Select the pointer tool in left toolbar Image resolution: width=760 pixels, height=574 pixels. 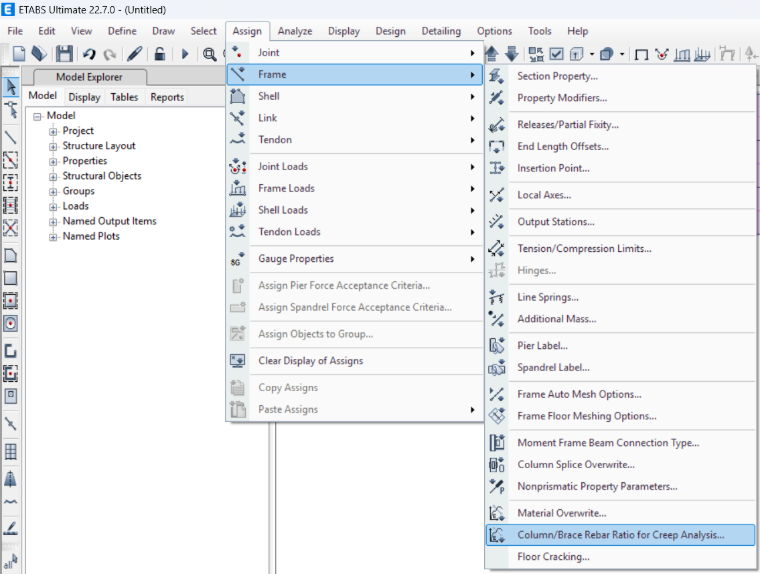click(x=11, y=87)
